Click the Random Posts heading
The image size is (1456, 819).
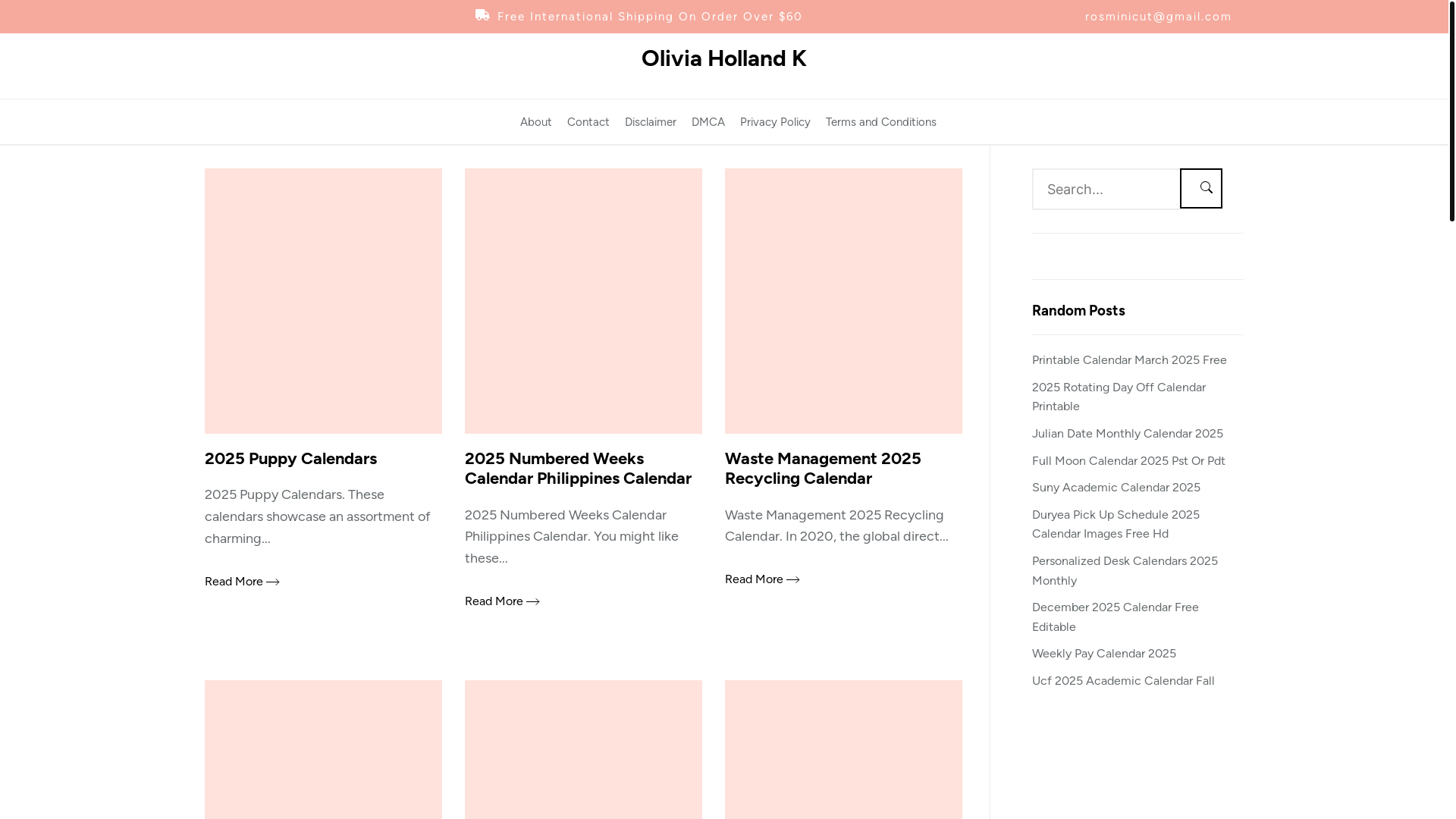[1078, 310]
